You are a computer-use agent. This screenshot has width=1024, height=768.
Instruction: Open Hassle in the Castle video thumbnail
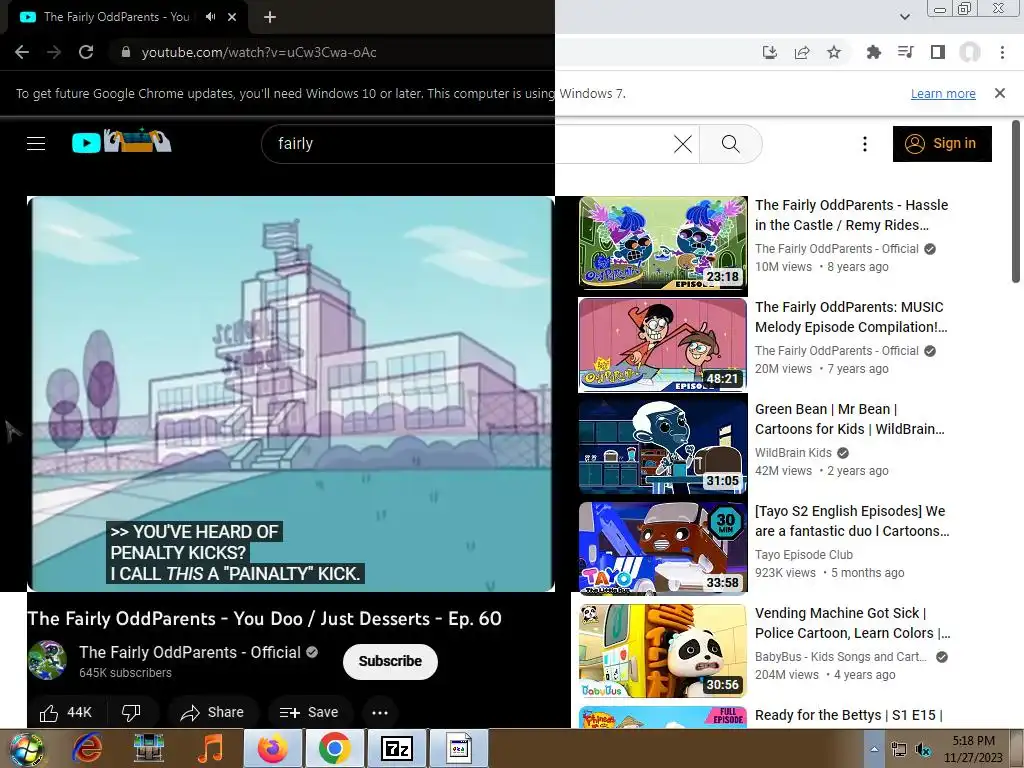[663, 243]
